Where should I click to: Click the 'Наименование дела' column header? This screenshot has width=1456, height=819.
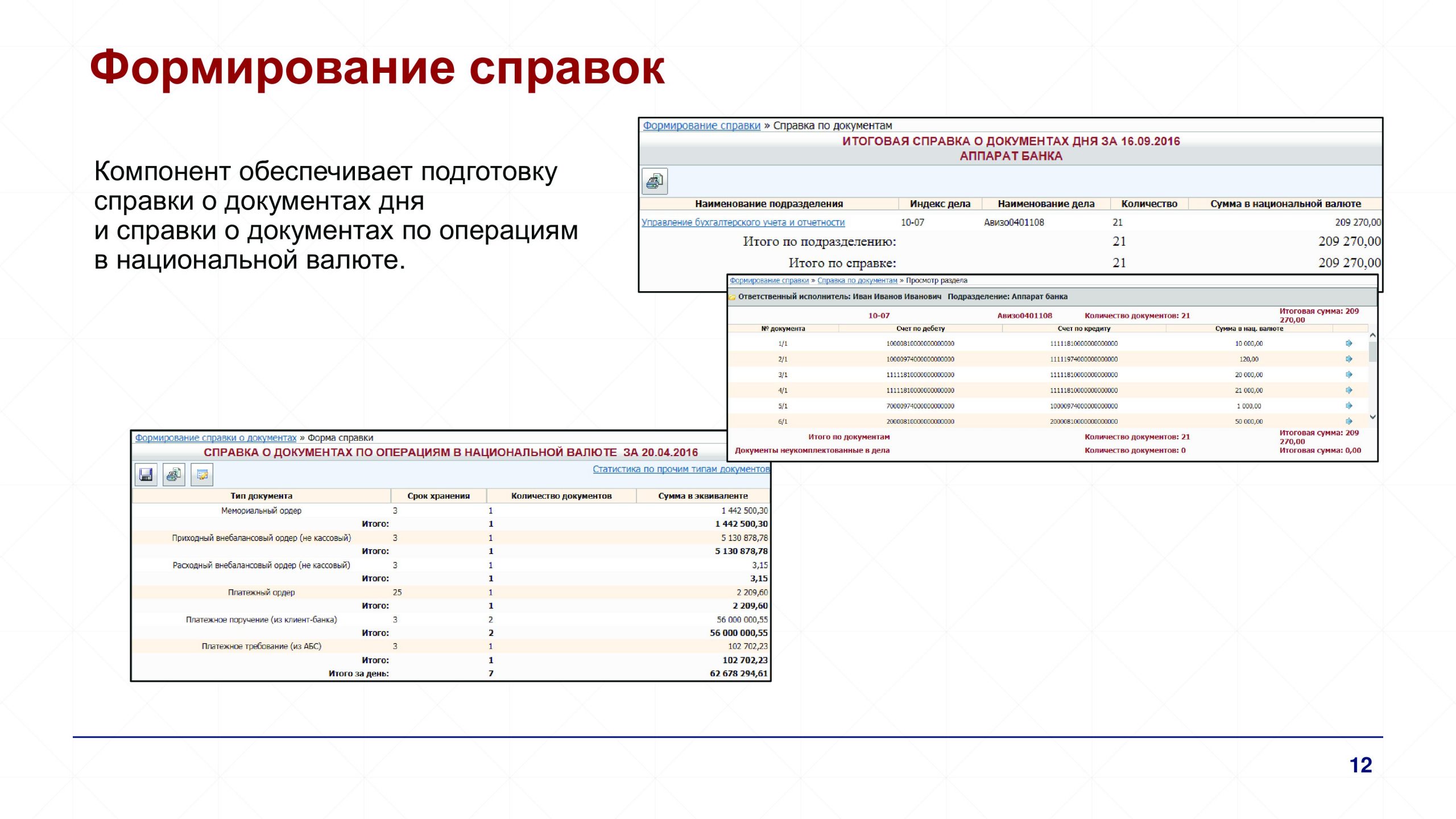click(1046, 204)
